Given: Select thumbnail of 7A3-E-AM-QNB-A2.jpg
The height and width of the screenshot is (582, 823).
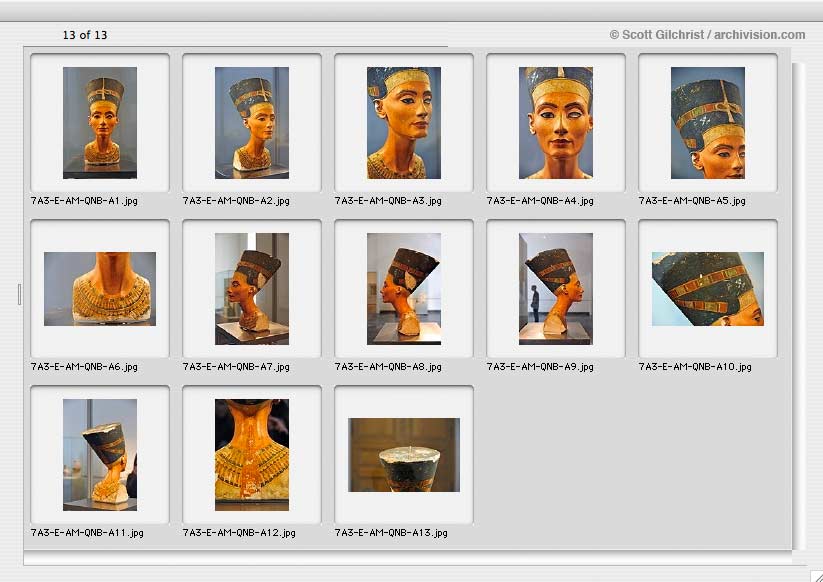Looking at the screenshot, I should point(251,123).
